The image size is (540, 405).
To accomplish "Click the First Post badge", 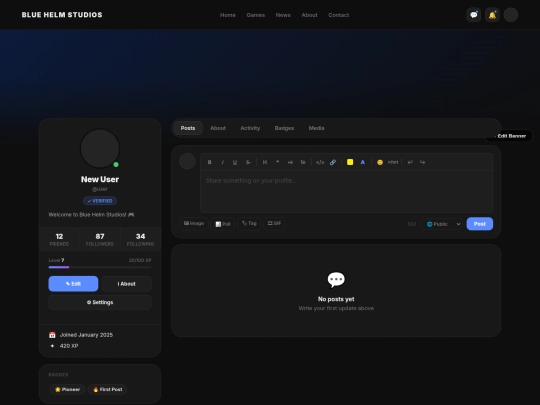I will (x=107, y=390).
